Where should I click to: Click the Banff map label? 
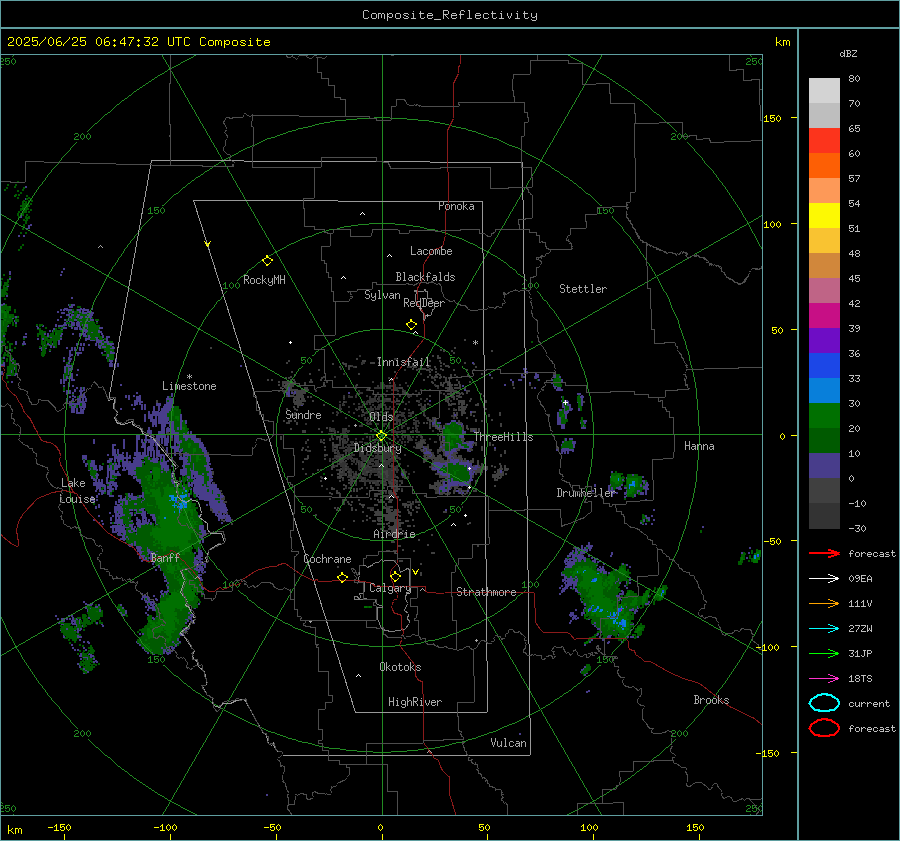click(165, 557)
